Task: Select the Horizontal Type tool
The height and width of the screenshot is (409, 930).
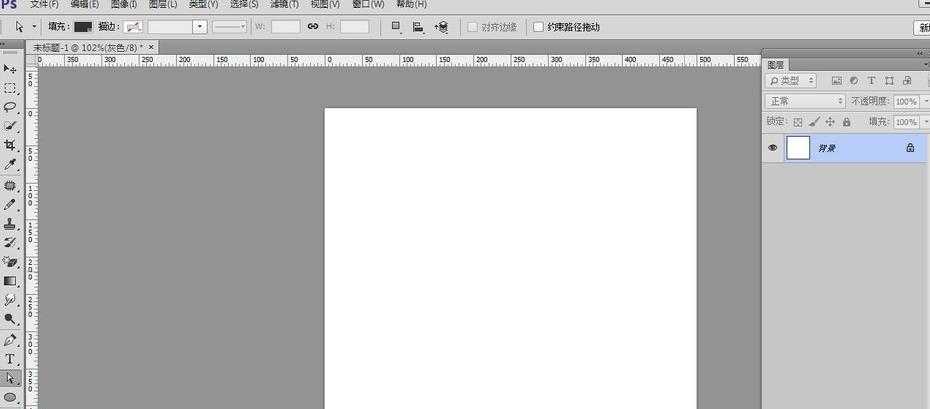Action: click(10, 359)
